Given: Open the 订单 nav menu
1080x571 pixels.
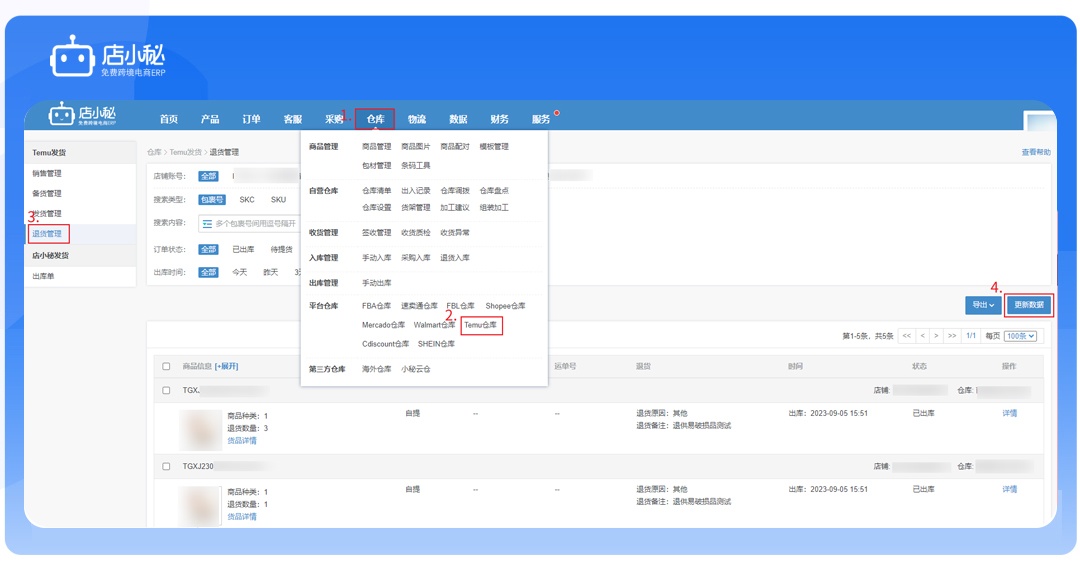Looking at the screenshot, I should 251,119.
